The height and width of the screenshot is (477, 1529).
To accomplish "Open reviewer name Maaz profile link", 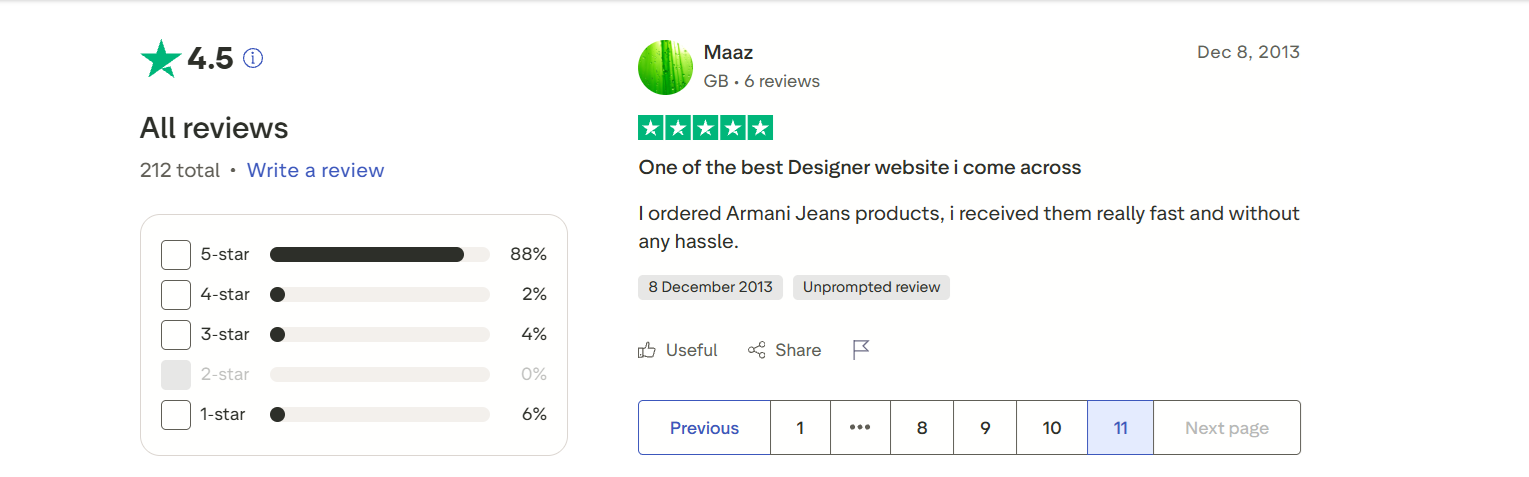I will (727, 52).
